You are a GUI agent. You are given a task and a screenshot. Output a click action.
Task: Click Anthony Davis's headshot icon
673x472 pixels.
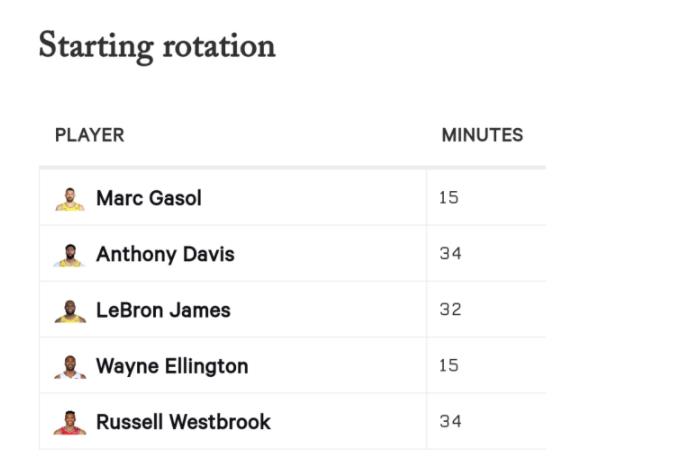pos(70,255)
